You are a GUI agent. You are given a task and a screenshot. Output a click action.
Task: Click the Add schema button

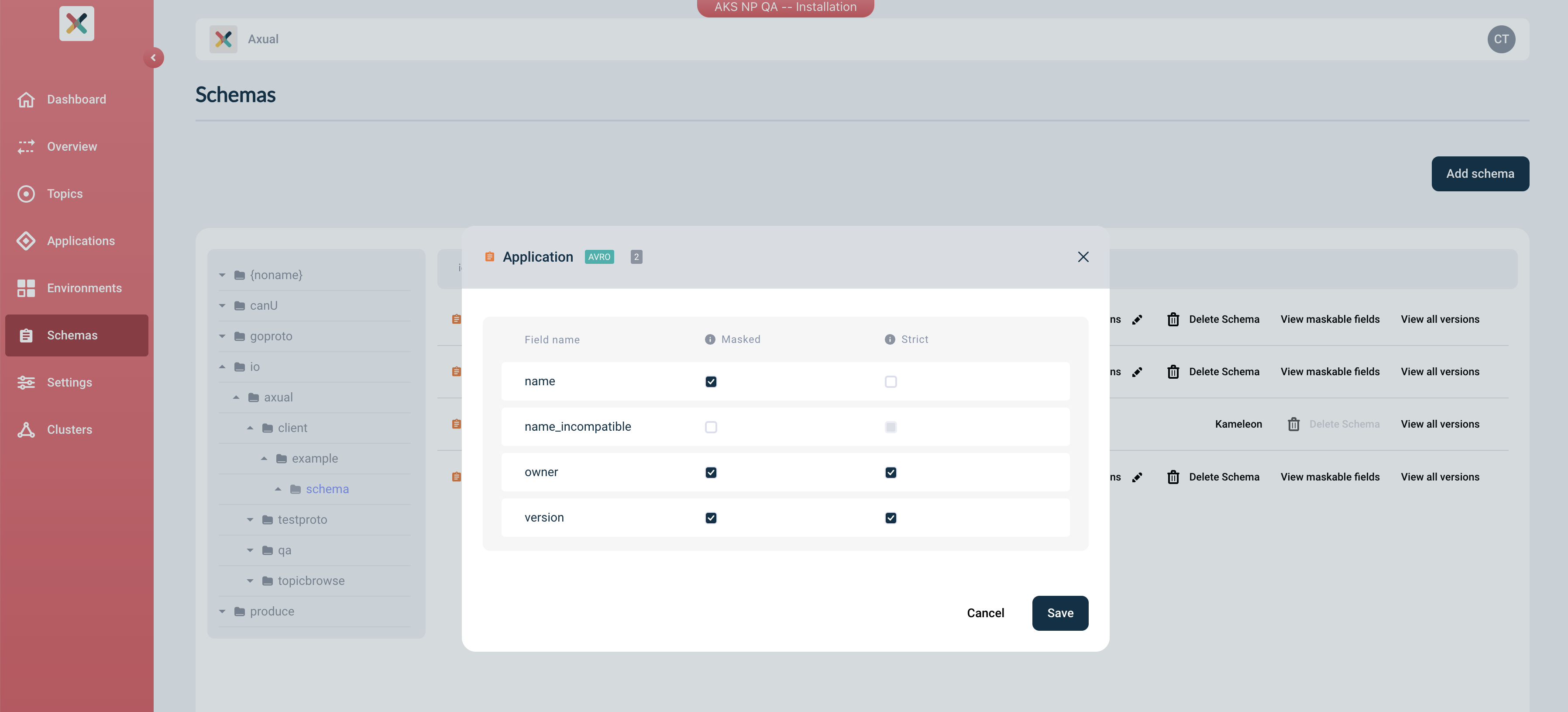(x=1480, y=173)
